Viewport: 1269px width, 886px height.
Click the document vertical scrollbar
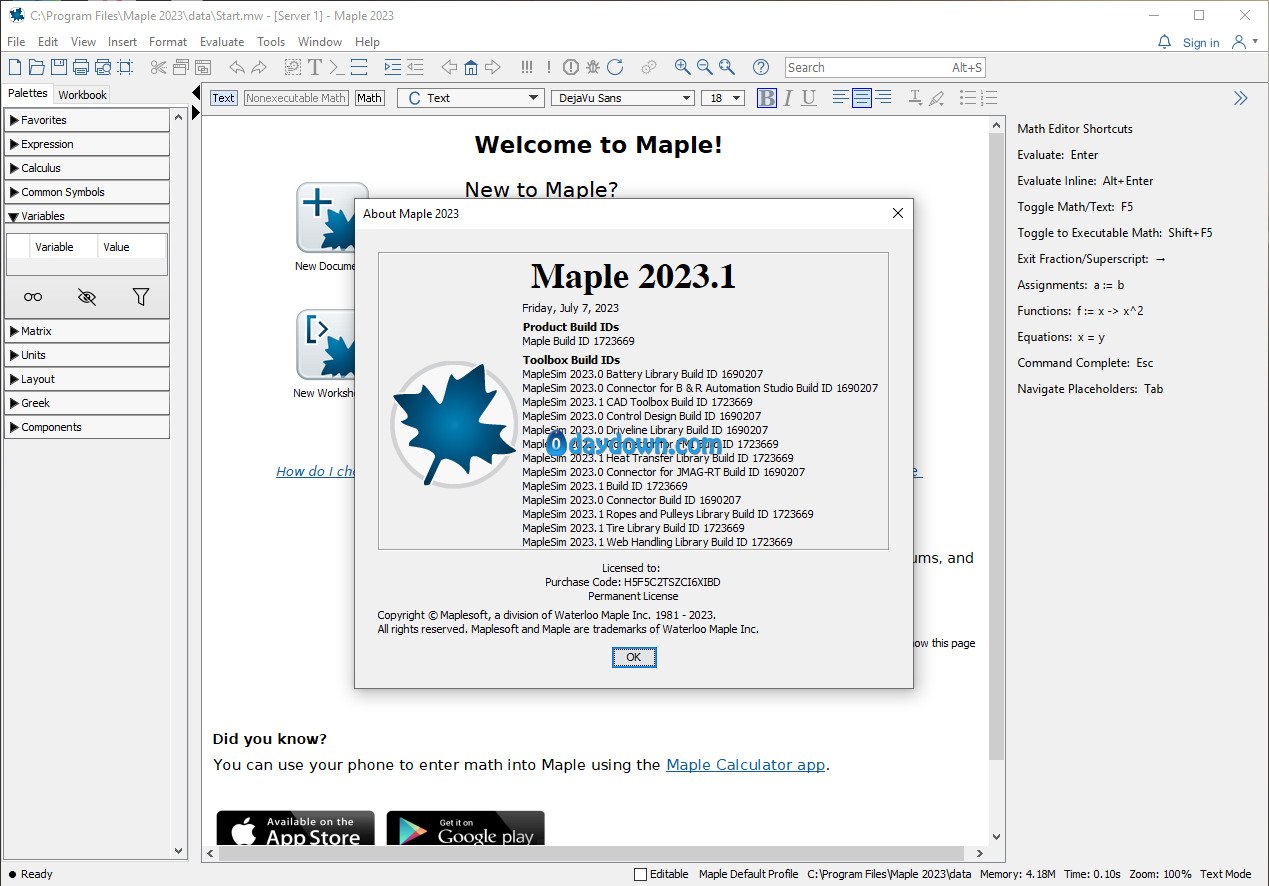[996, 450]
